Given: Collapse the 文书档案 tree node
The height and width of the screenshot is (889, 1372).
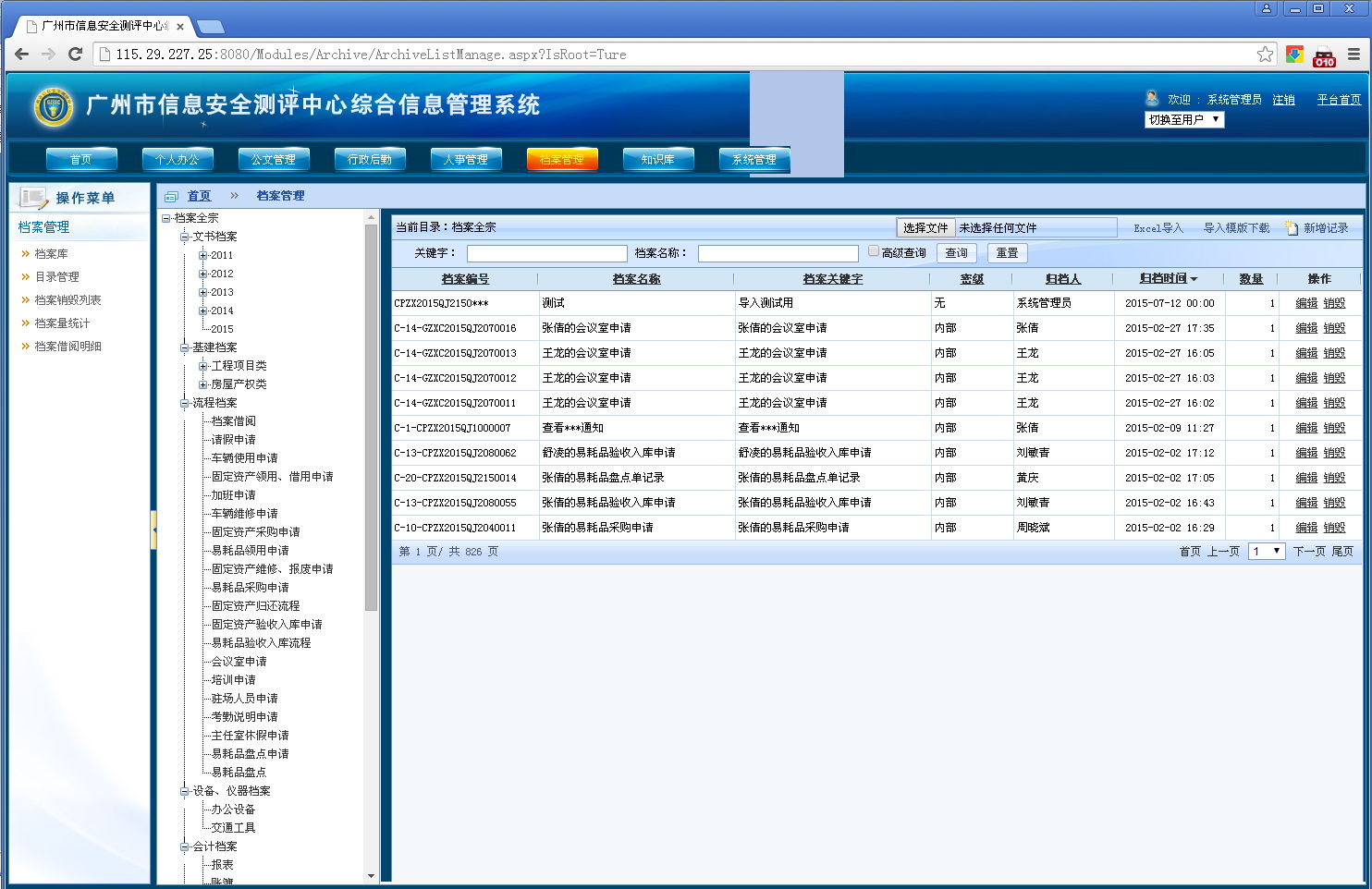Looking at the screenshot, I should 185,237.
